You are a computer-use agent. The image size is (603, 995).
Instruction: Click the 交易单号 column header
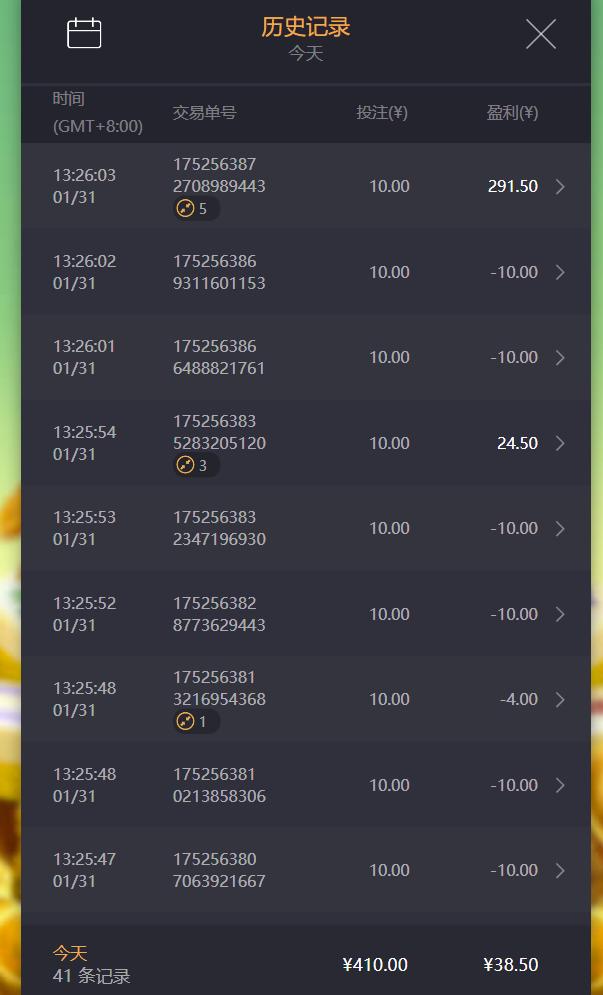(x=204, y=113)
